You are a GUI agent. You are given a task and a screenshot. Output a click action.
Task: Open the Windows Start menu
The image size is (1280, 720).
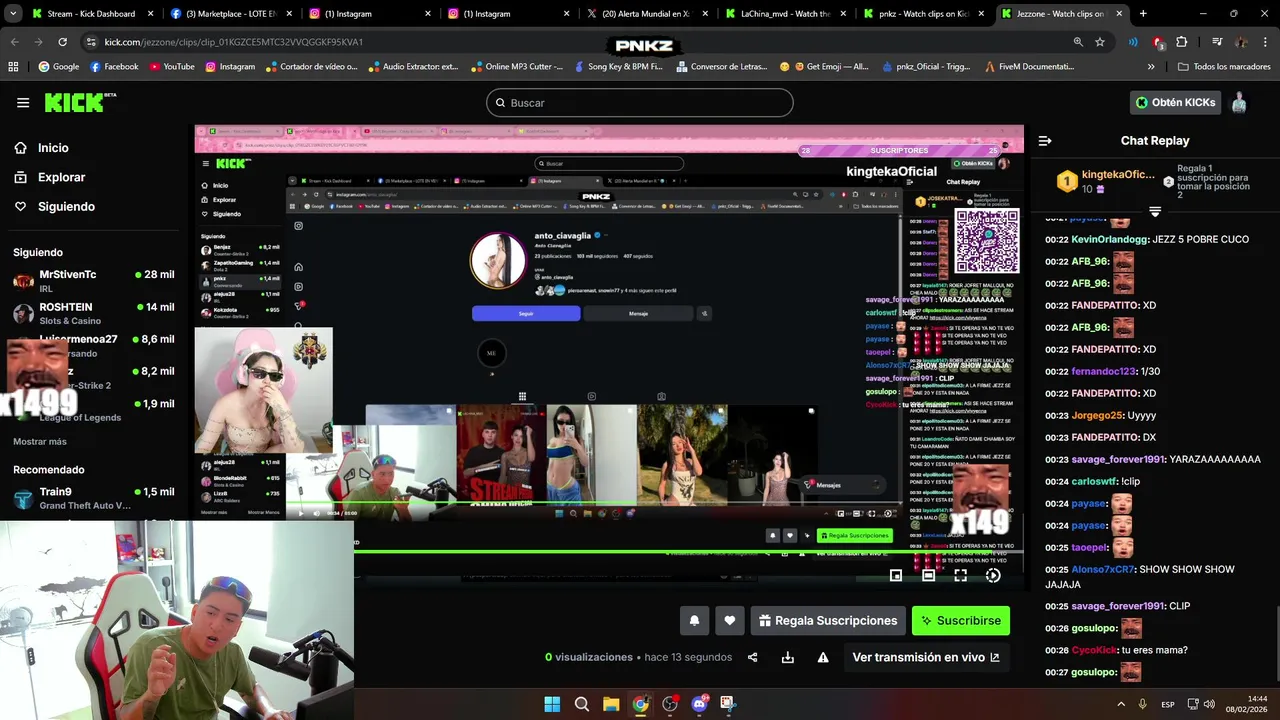point(552,704)
